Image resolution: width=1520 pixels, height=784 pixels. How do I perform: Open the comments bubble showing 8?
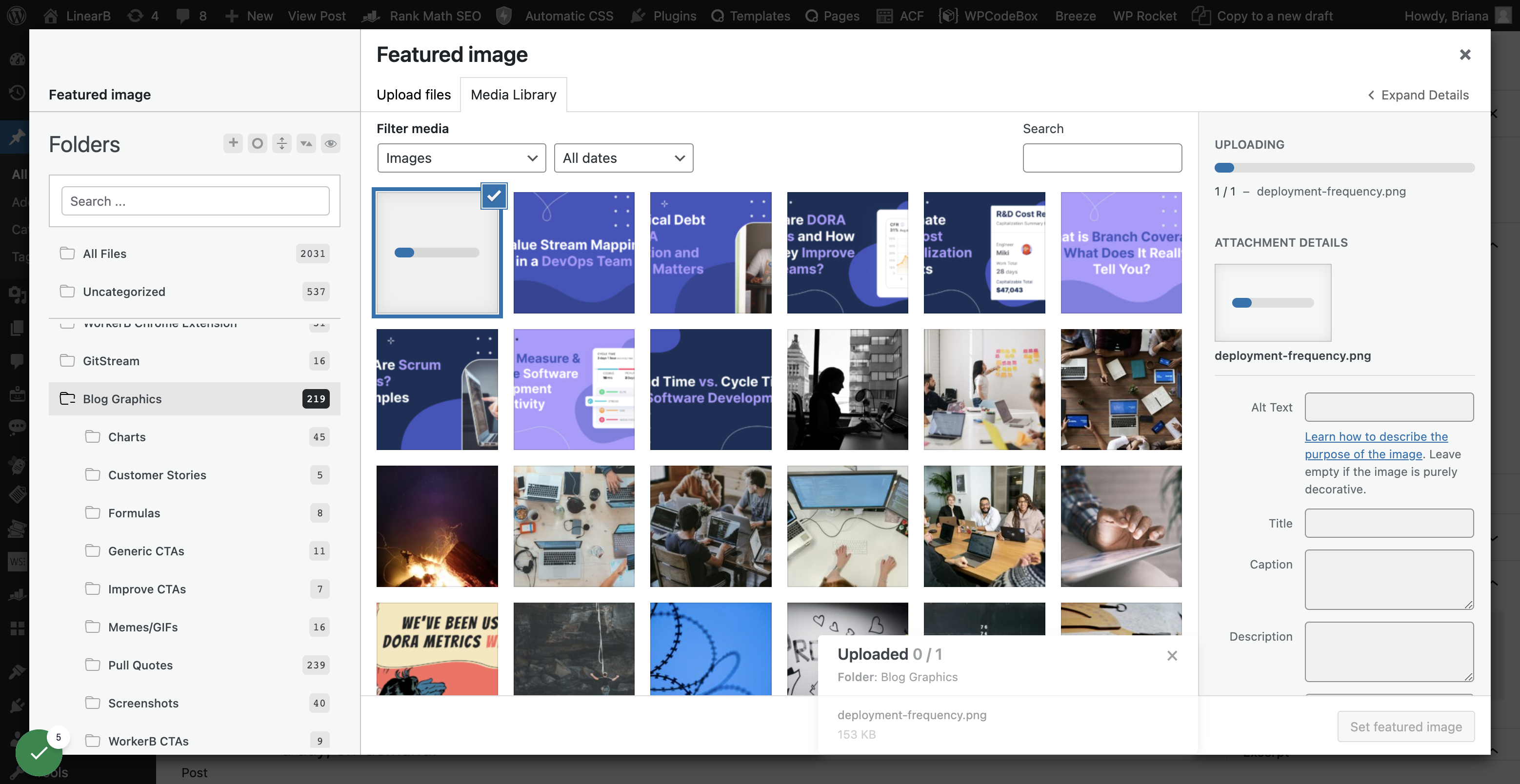coord(192,16)
